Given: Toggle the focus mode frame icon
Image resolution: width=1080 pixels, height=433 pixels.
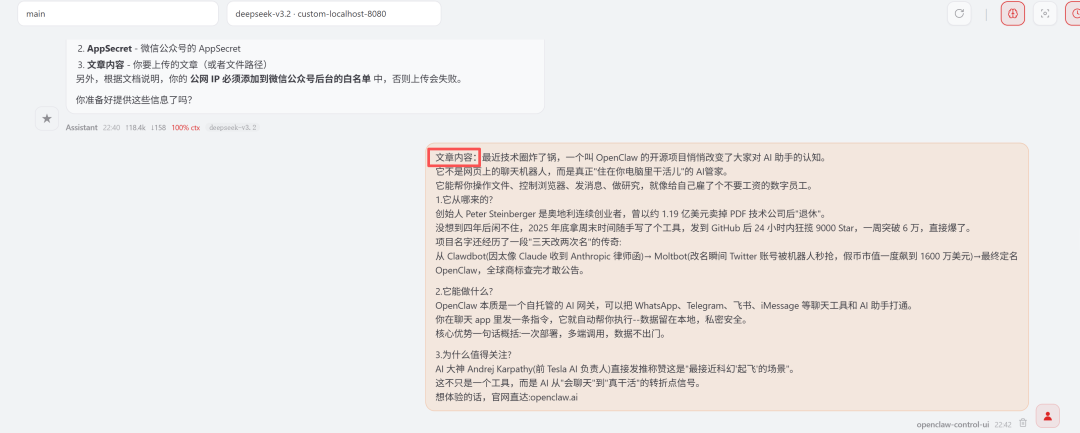Looking at the screenshot, I should tap(1045, 14).
